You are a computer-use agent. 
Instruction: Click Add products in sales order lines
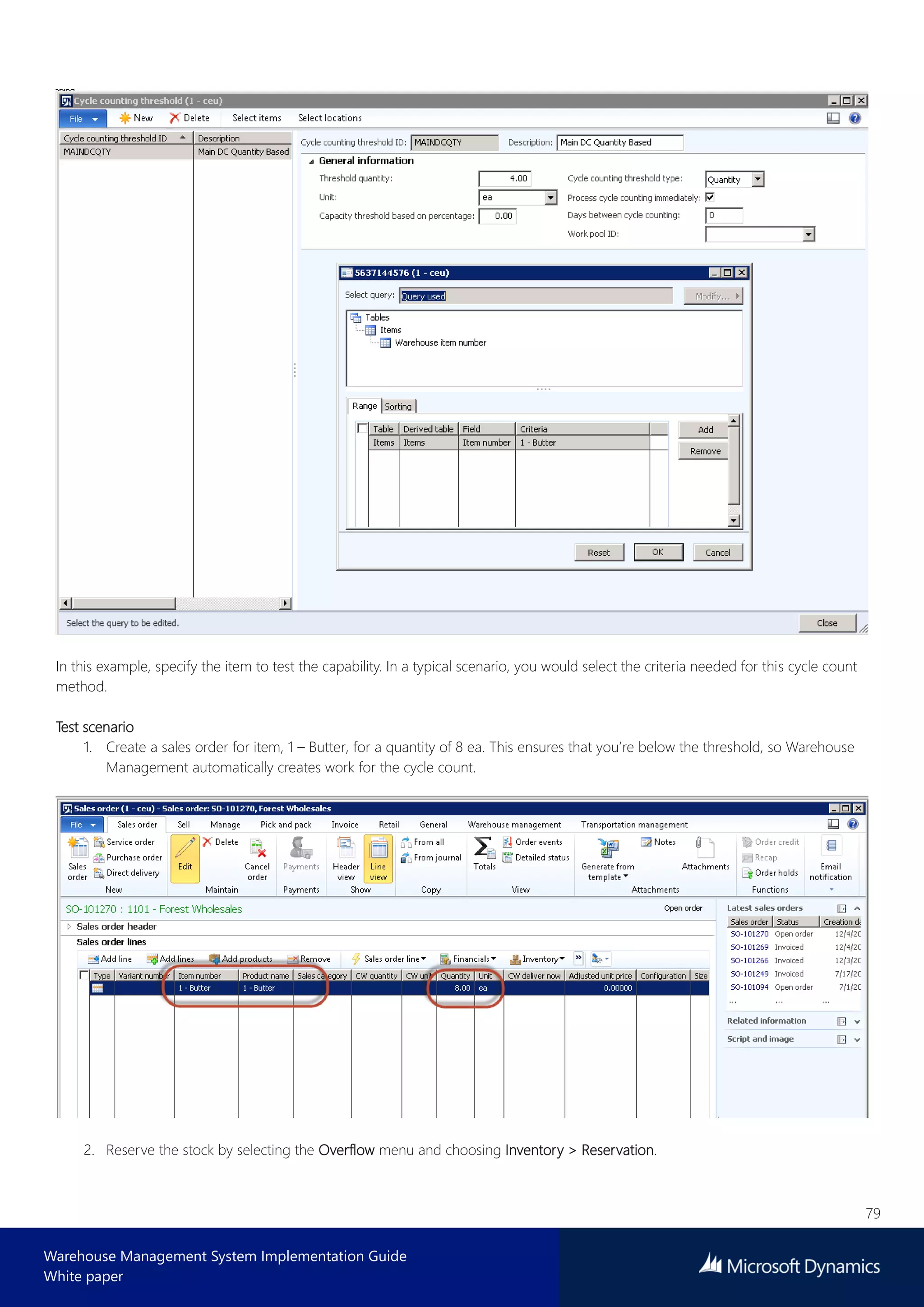point(240,959)
